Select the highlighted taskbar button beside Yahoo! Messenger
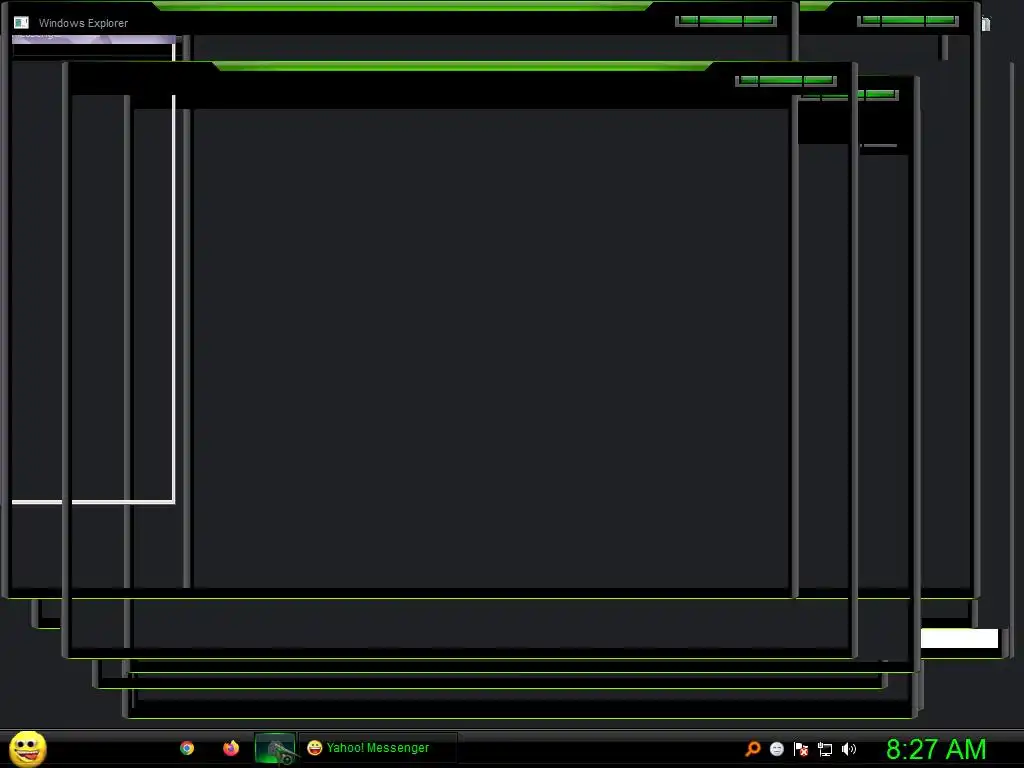The width and height of the screenshot is (1024, 768). 276,748
